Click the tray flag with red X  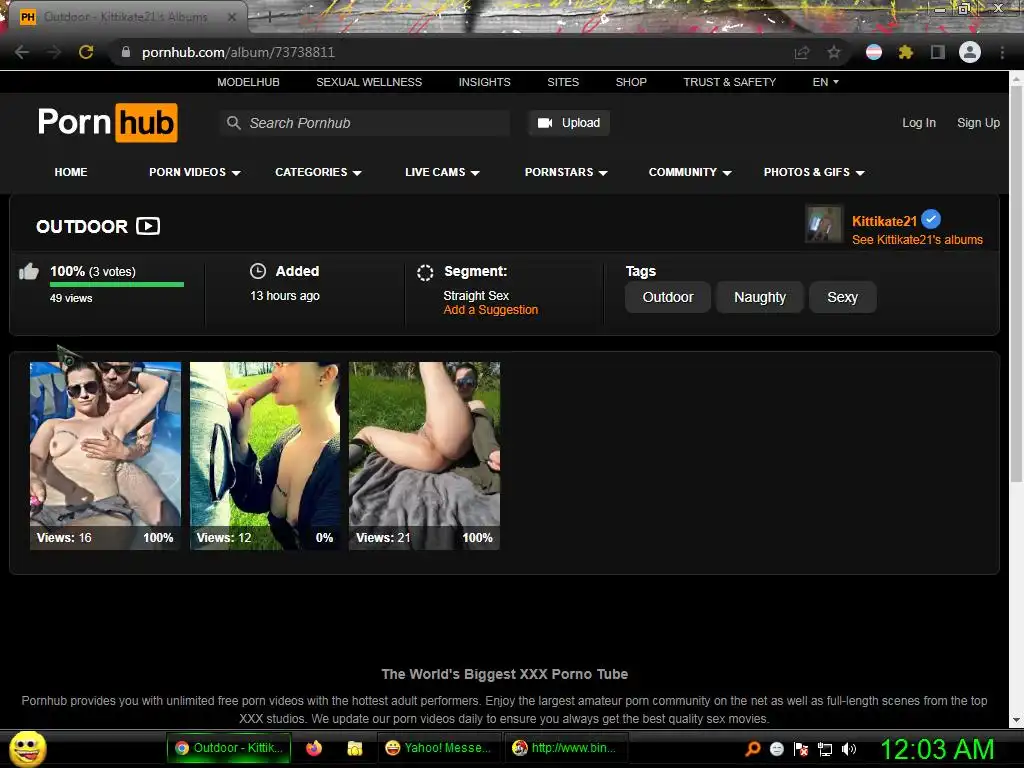pyautogui.click(x=801, y=749)
